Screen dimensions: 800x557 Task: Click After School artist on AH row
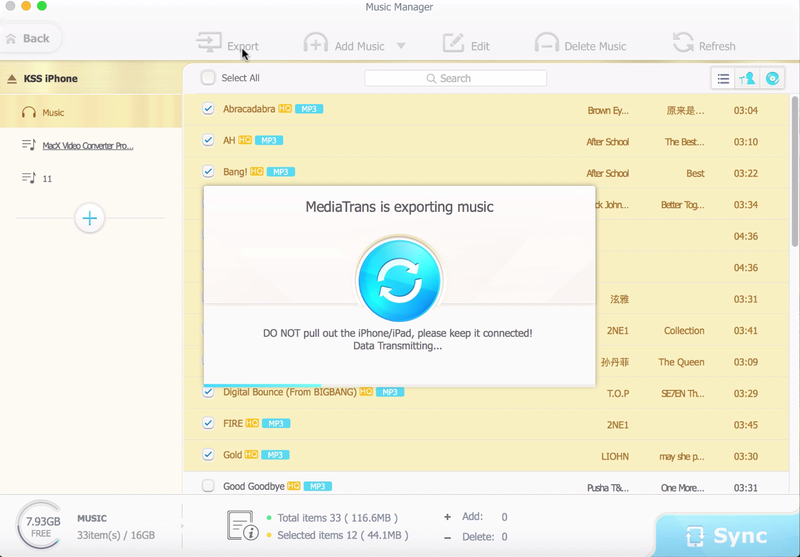[x=608, y=142]
